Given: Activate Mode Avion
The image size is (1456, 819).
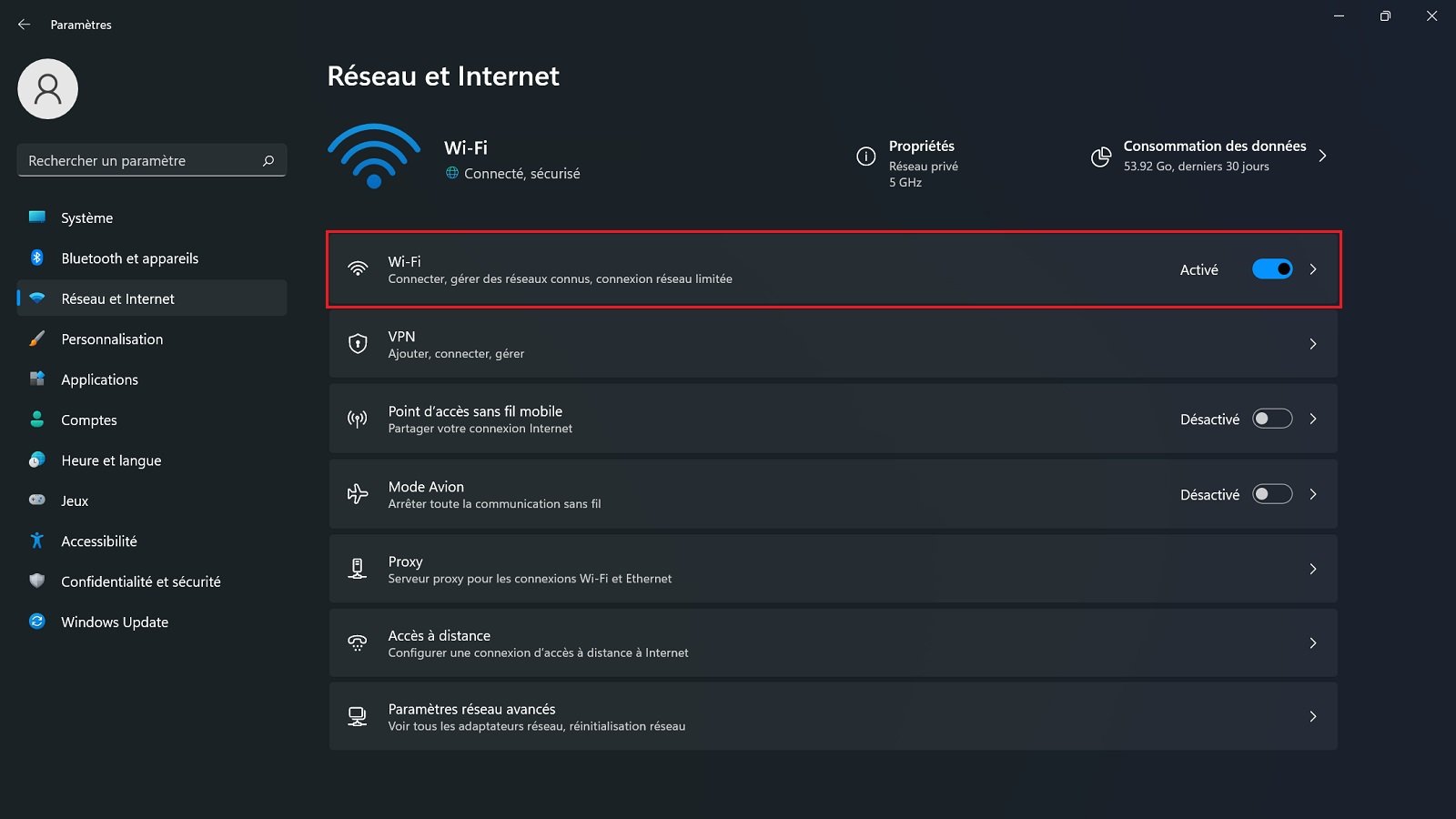Looking at the screenshot, I should pos(1272,494).
